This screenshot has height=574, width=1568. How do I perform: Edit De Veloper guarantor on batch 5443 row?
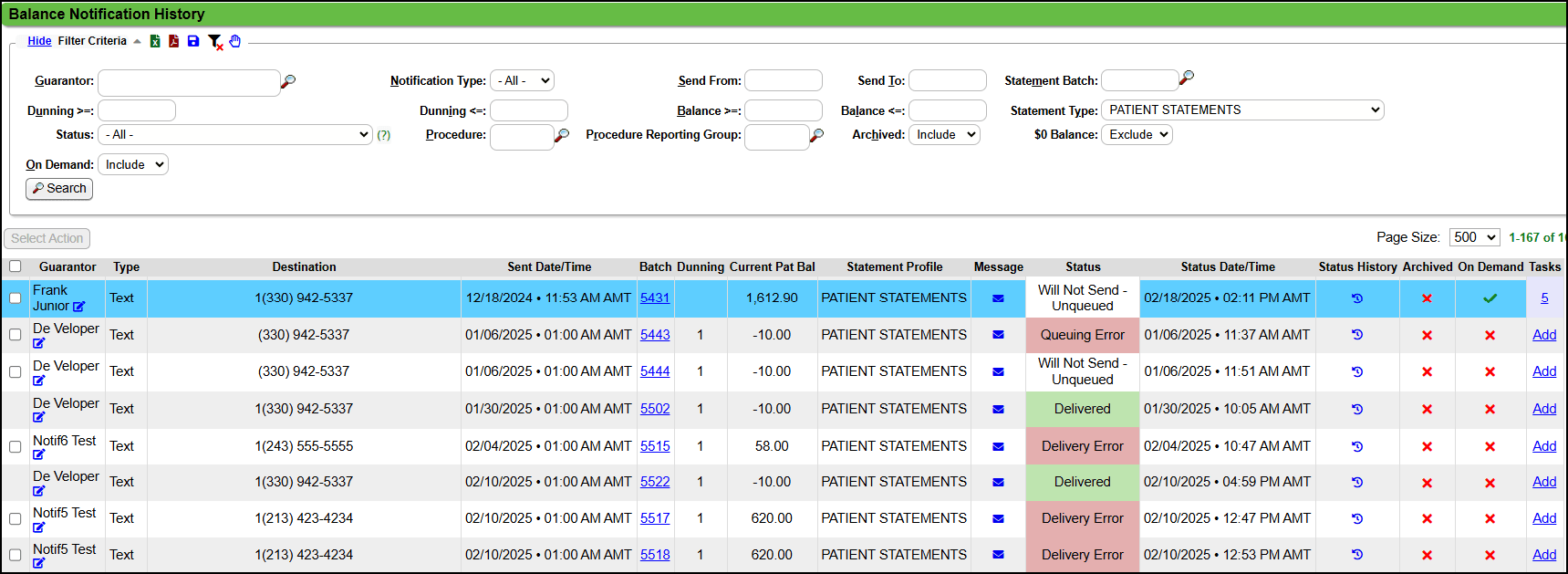tap(38, 343)
